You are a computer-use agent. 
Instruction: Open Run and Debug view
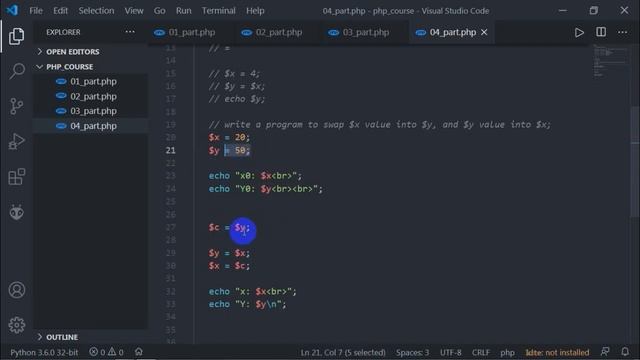tap(16, 142)
